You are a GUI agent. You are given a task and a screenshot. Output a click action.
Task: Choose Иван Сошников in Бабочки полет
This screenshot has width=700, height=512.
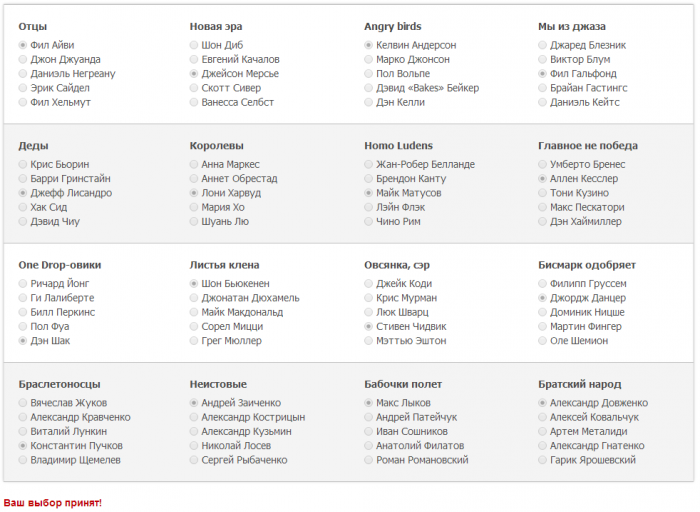coord(369,431)
